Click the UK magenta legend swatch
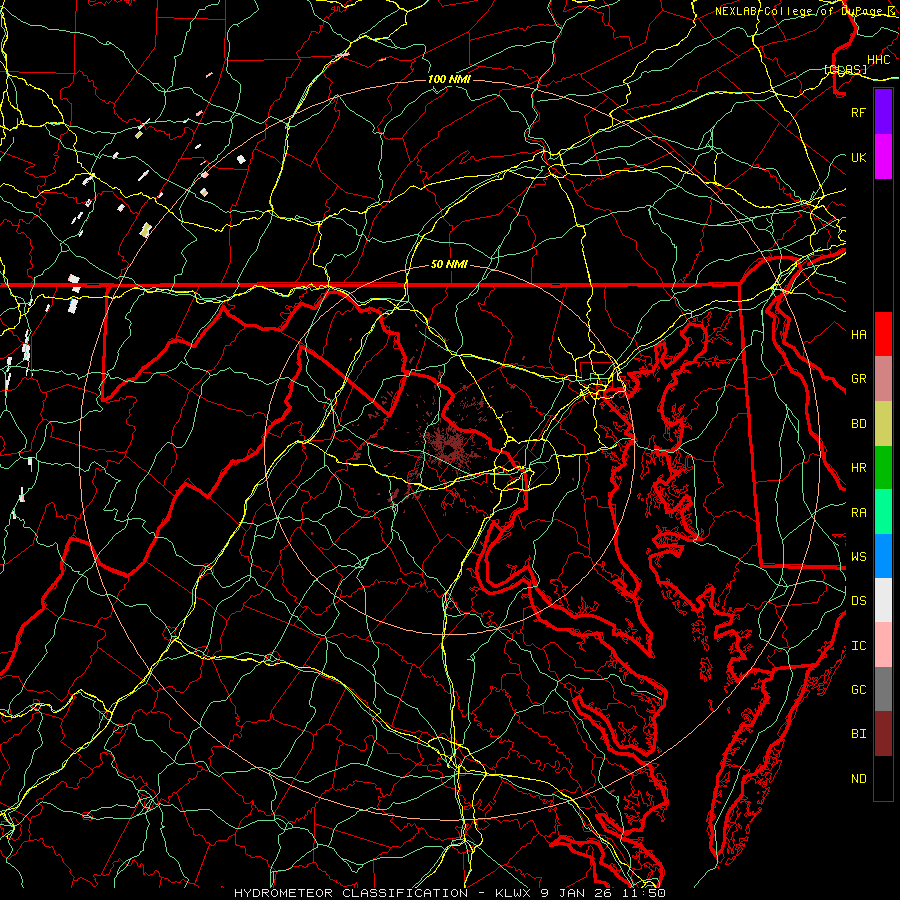The image size is (900, 900). click(x=883, y=157)
